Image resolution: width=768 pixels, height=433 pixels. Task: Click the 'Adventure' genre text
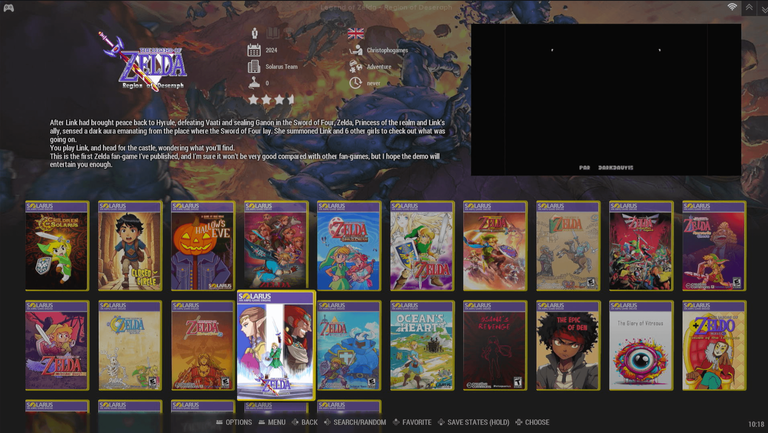click(x=379, y=67)
